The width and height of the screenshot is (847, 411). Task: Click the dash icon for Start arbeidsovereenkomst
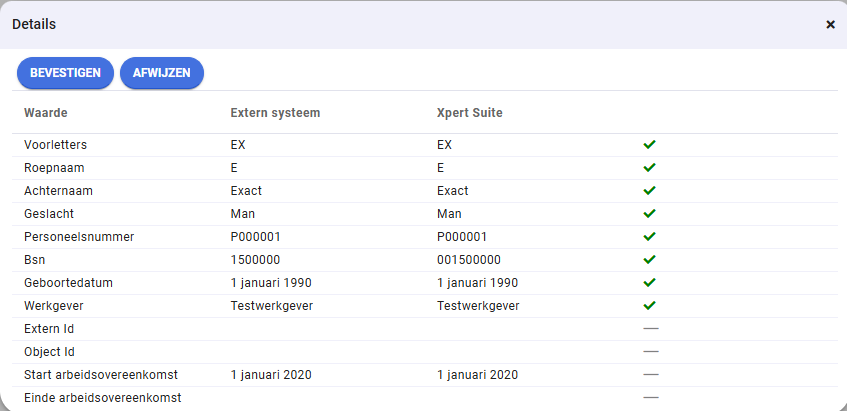[x=651, y=374]
